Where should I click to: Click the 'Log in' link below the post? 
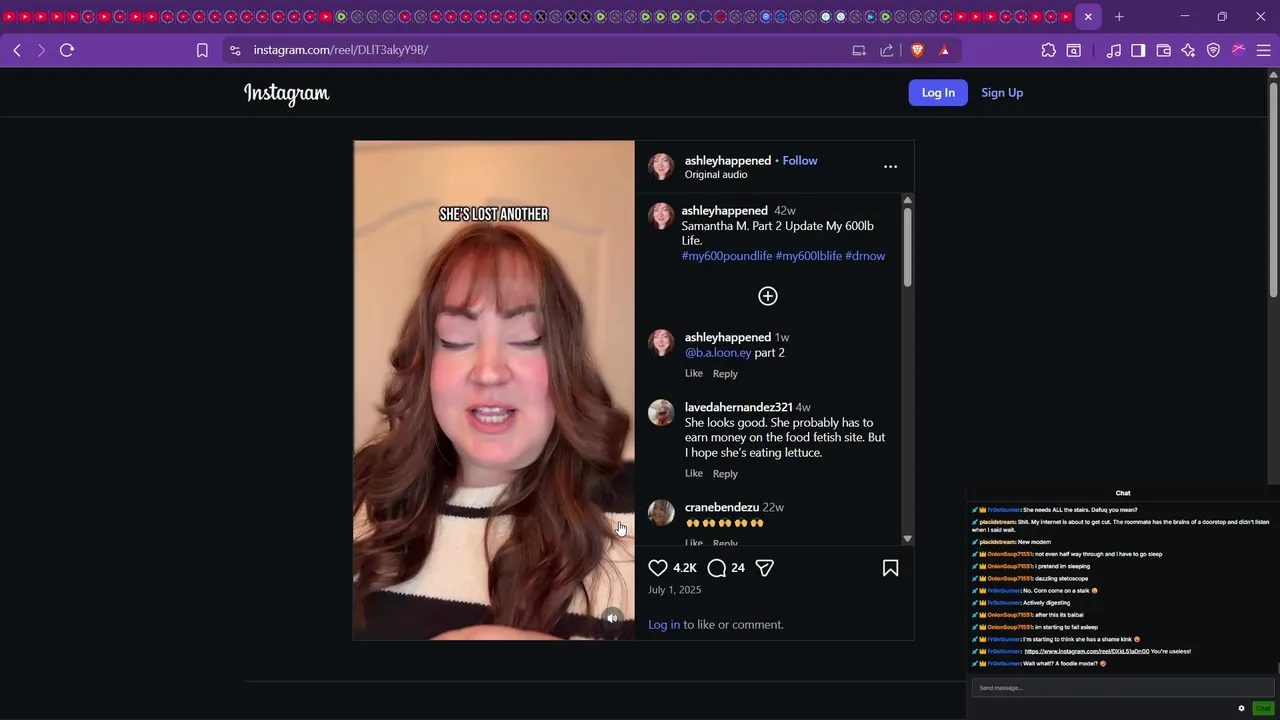pyautogui.click(x=664, y=625)
